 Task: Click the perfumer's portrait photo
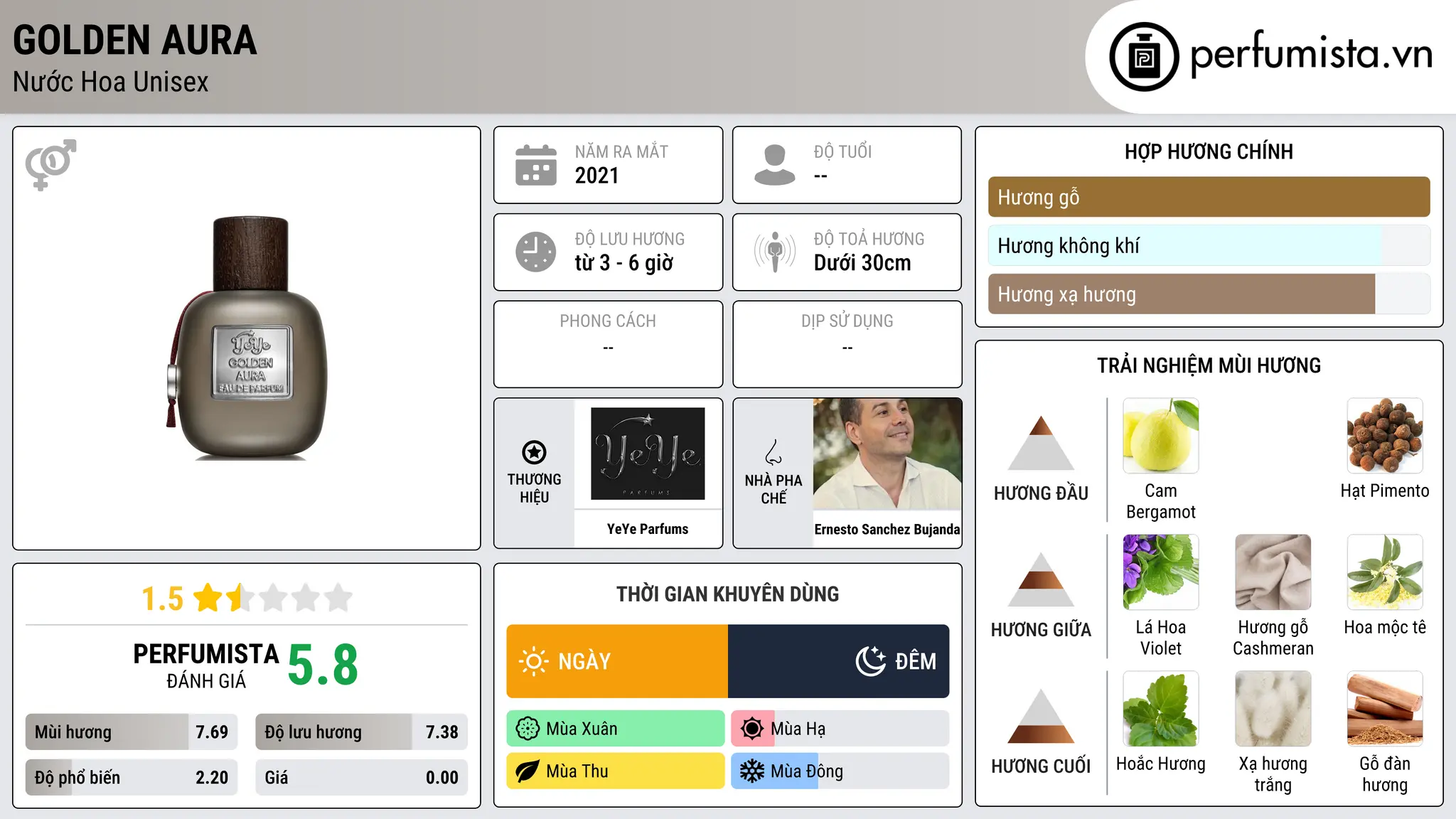887,454
